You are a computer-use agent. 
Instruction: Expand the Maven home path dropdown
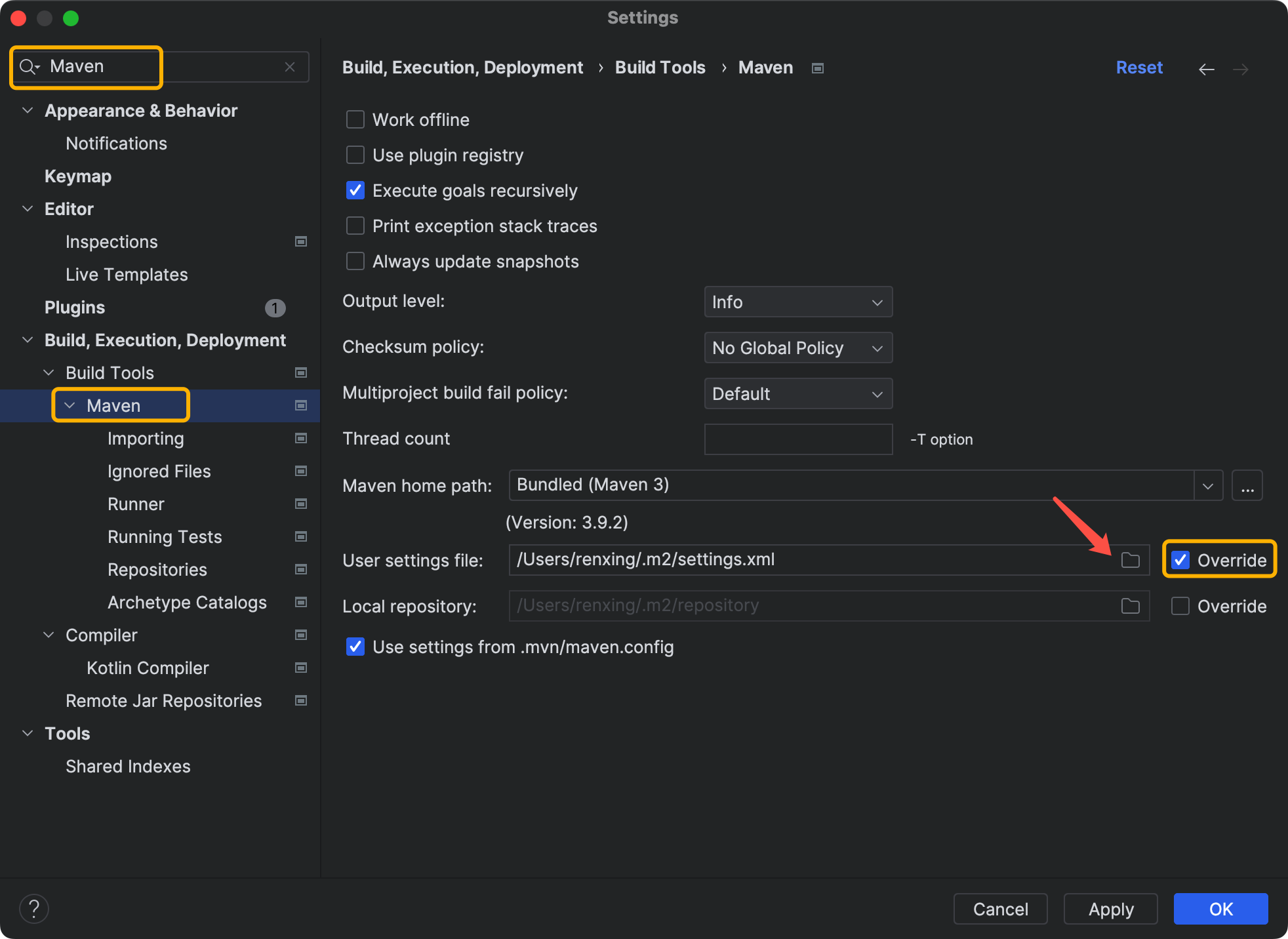click(1208, 486)
